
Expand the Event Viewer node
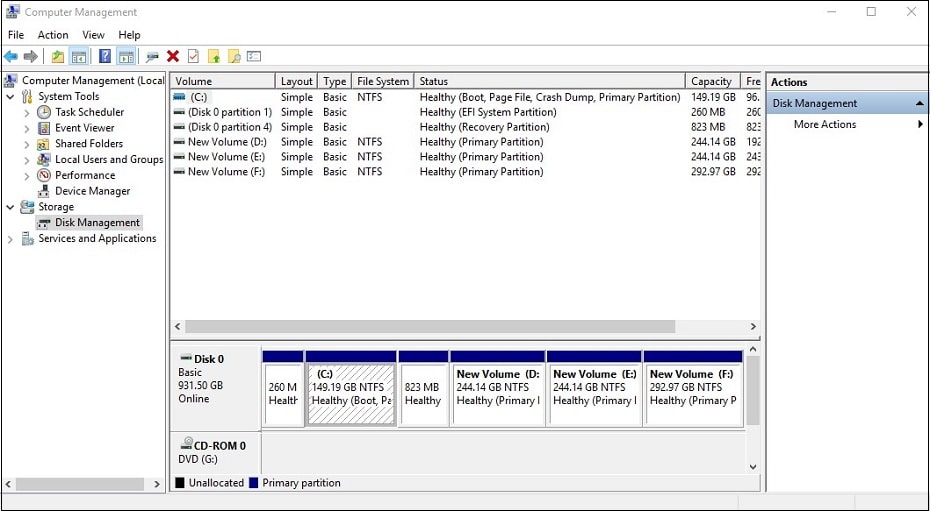click(27, 128)
